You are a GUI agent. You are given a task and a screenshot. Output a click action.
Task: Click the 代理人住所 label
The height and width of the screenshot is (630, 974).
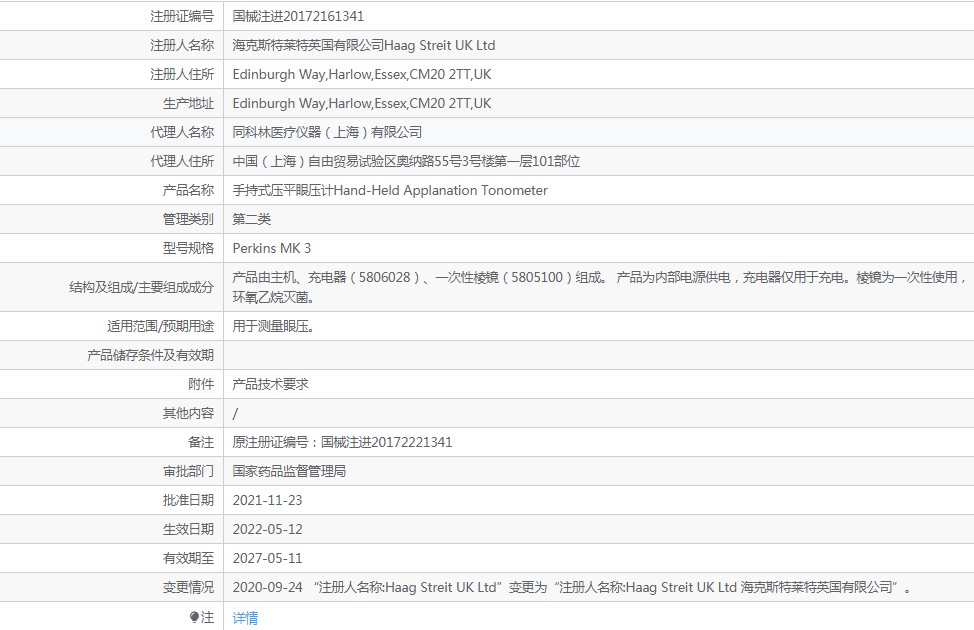182,162
